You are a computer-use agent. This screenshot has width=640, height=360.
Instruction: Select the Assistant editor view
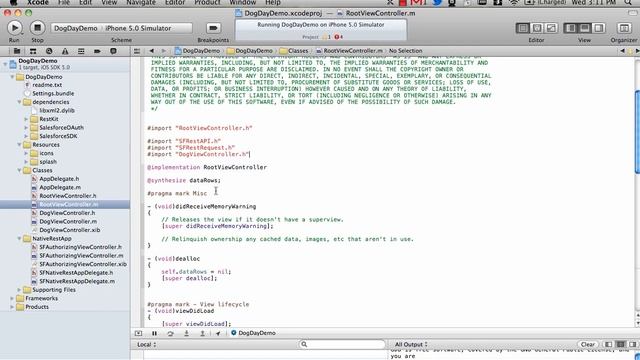[537, 28]
